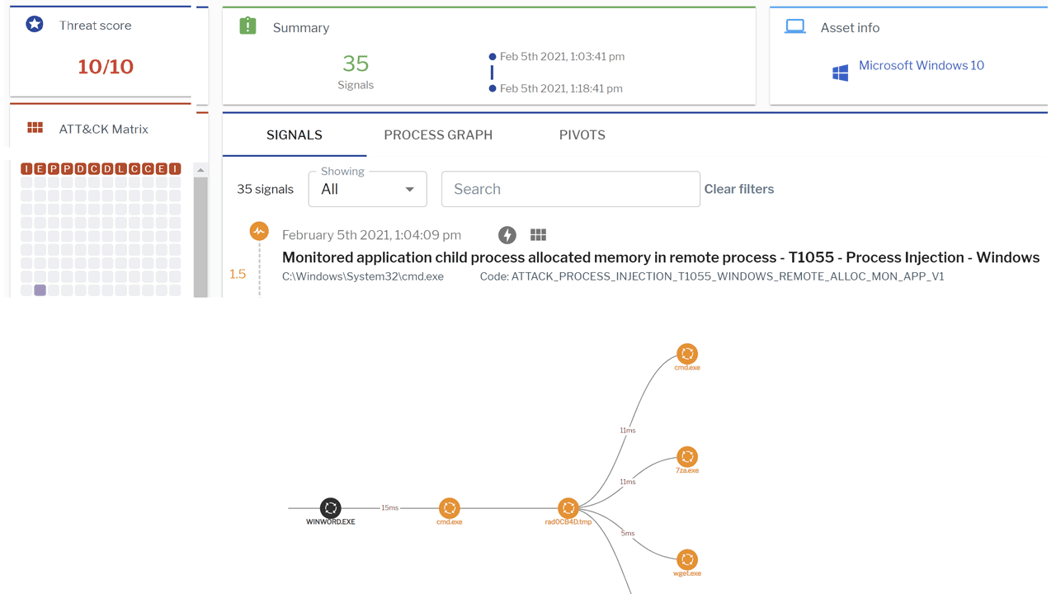Select the SIGNALS tab

coord(294,135)
